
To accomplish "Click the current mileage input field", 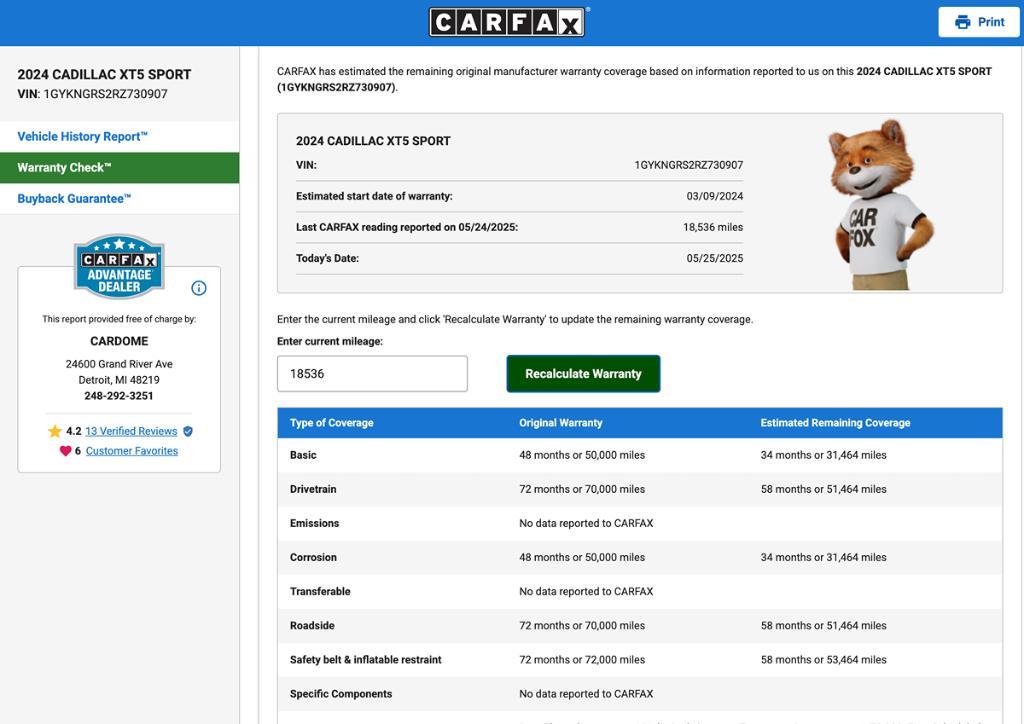I will coord(372,373).
